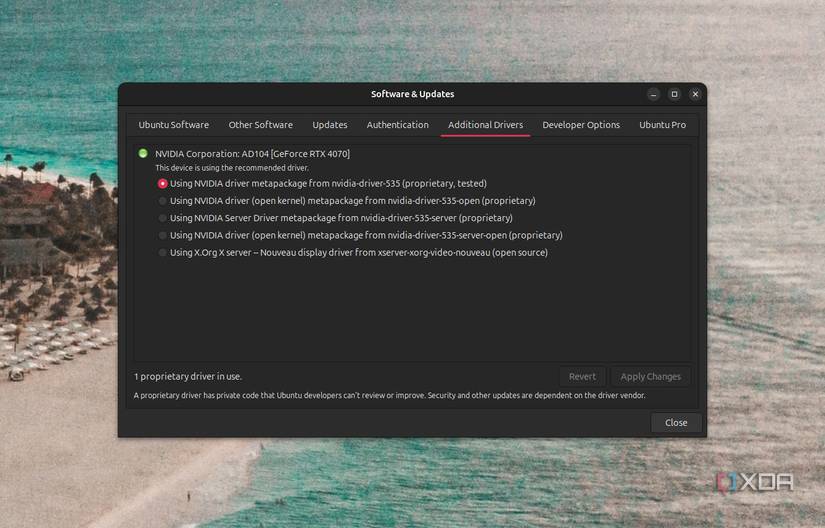Choose NVIDIA Server Driver nvidia-driver-535-server option
The height and width of the screenshot is (528, 825).
[163, 218]
